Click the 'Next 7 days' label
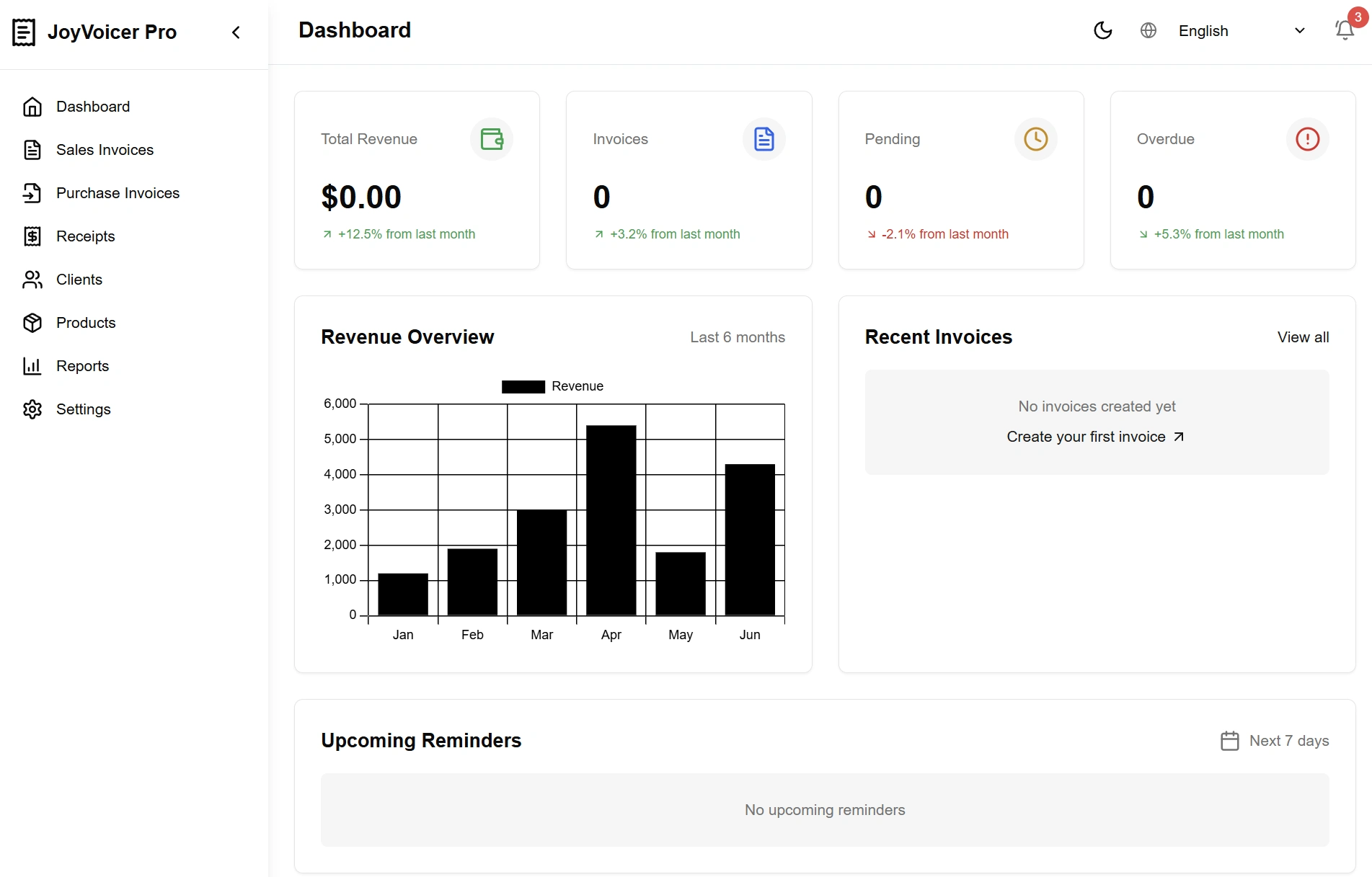 tap(1289, 741)
